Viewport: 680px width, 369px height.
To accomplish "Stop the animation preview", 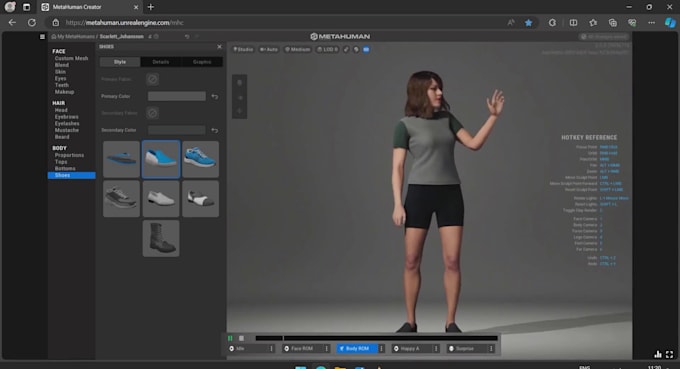I will click(242, 338).
